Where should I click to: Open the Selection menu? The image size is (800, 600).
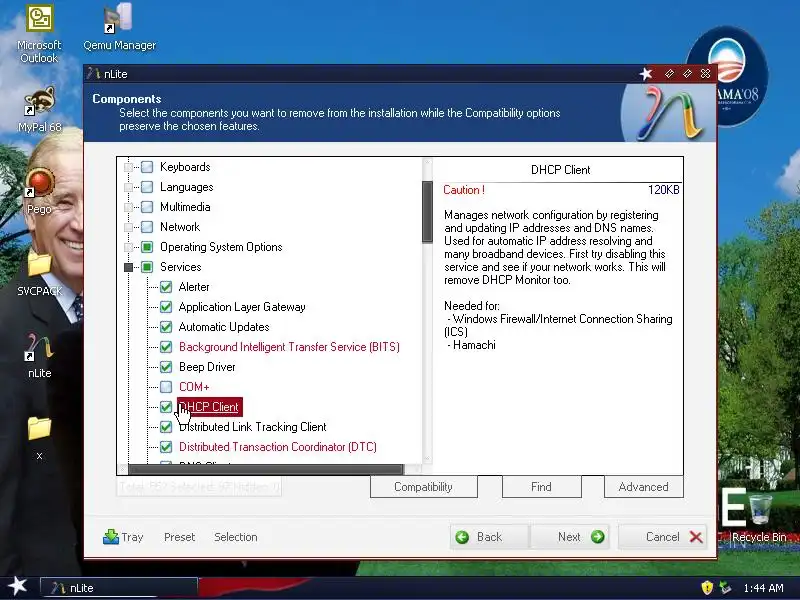236,537
